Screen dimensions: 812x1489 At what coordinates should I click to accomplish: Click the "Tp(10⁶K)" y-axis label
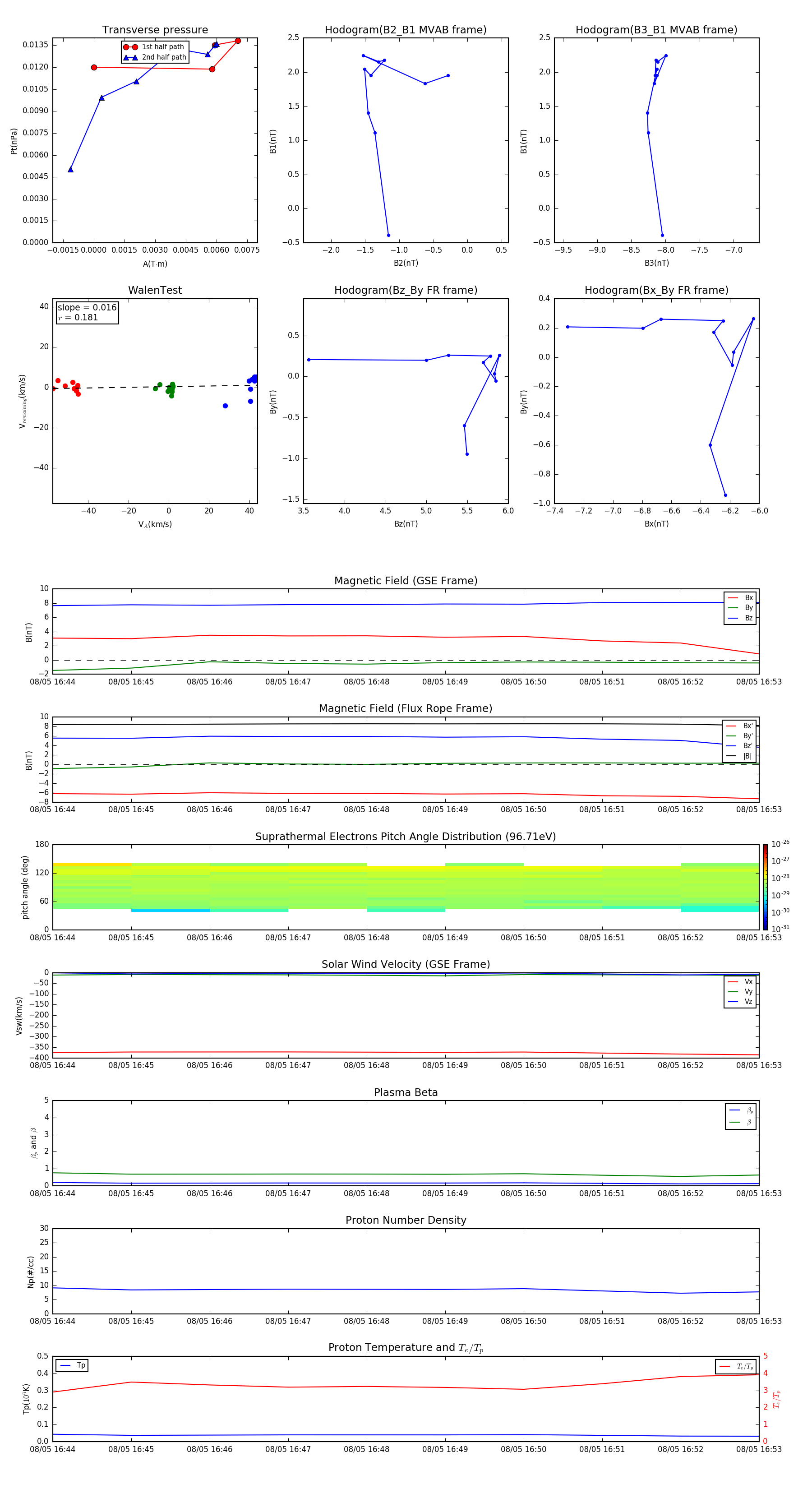pyautogui.click(x=26, y=1399)
